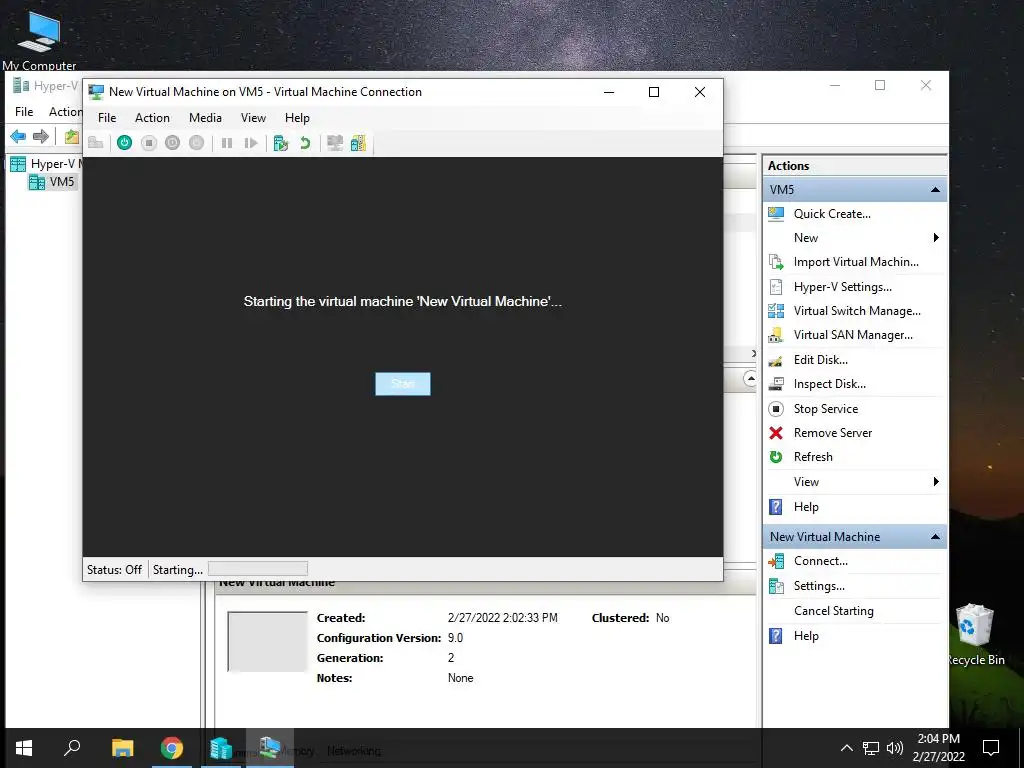Click the Reset toolbar icon

[251, 142]
